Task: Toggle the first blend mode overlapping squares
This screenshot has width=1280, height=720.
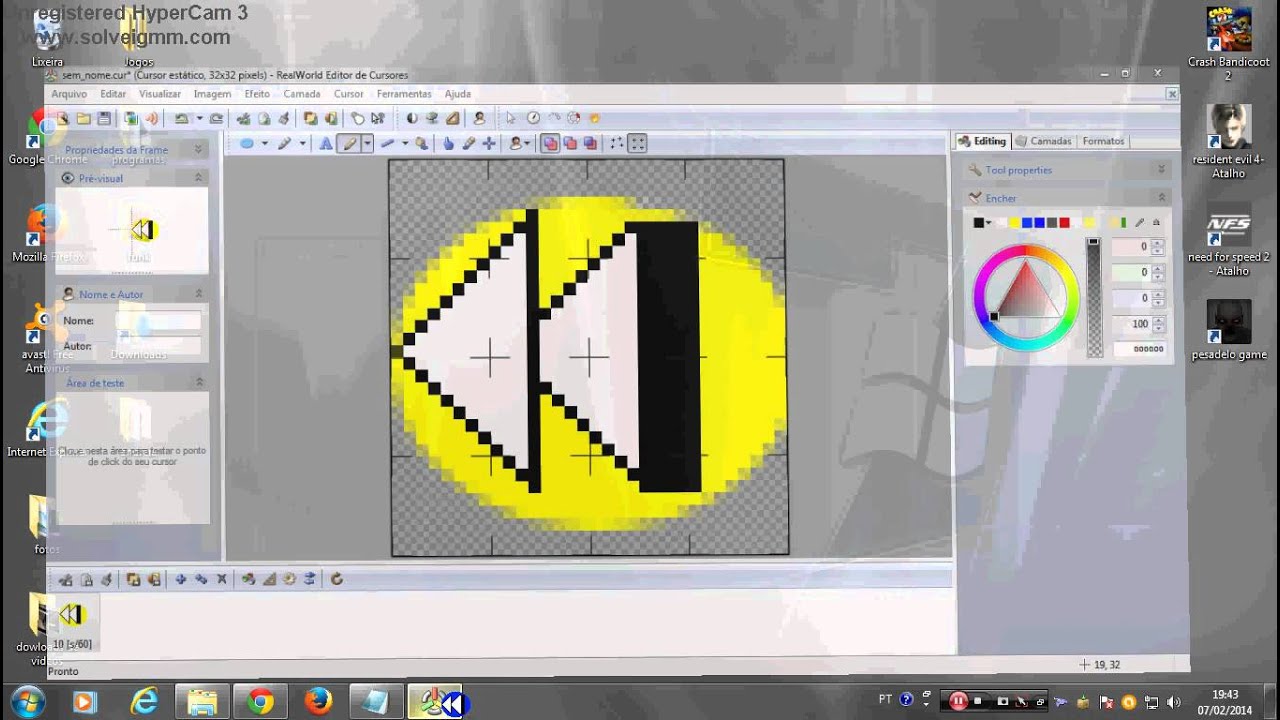Action: [x=550, y=143]
